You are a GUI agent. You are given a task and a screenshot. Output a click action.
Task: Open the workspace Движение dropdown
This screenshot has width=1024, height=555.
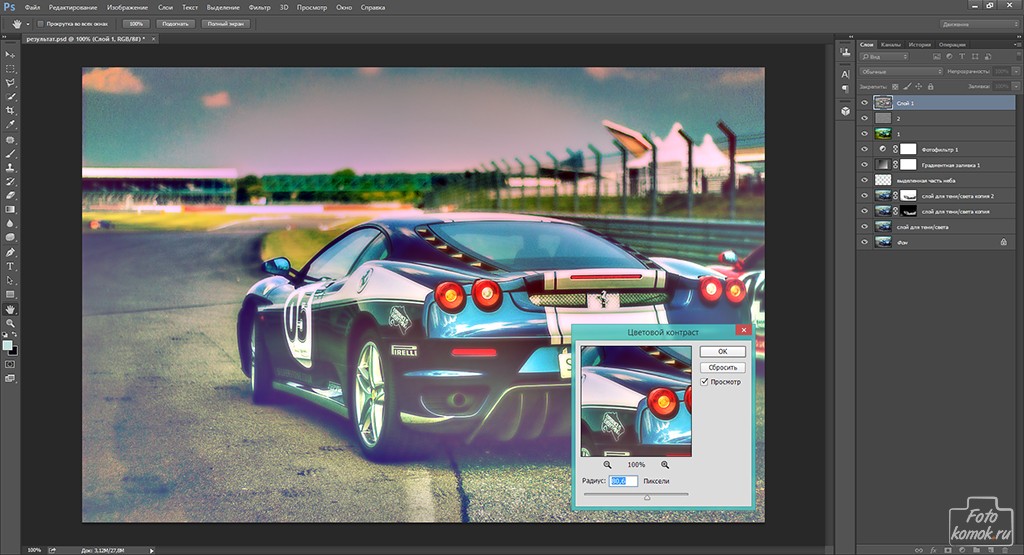click(980, 24)
